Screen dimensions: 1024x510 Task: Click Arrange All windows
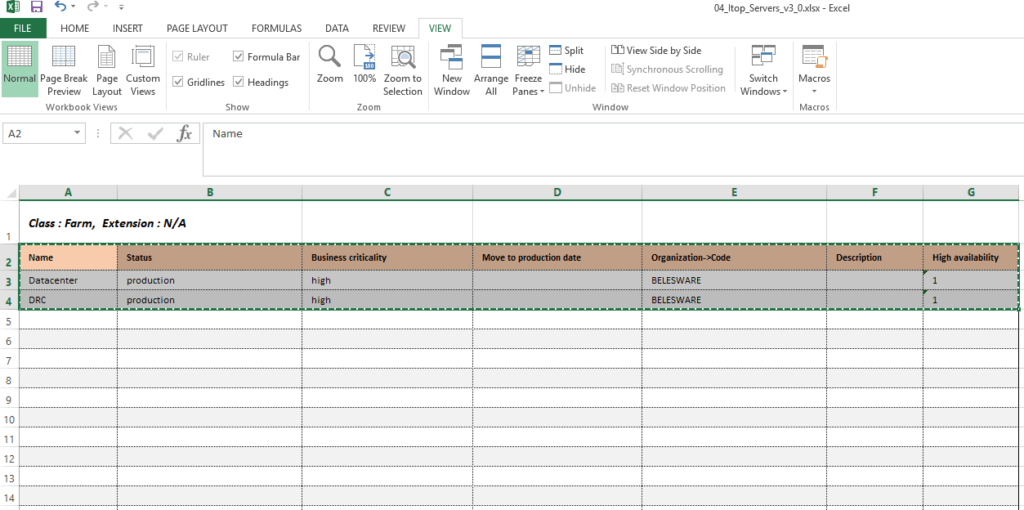click(x=491, y=70)
